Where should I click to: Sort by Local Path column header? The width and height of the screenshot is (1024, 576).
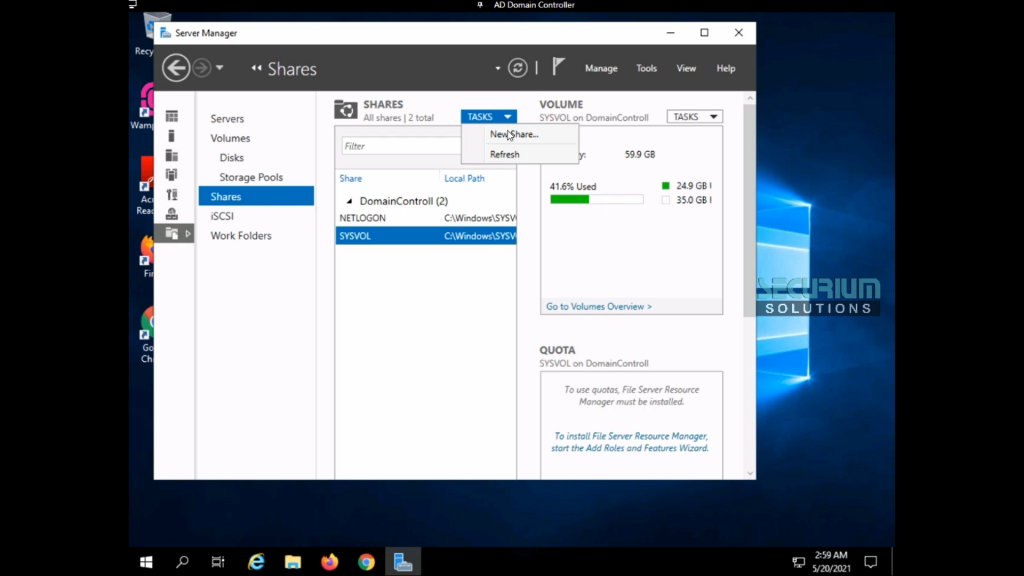click(x=464, y=178)
